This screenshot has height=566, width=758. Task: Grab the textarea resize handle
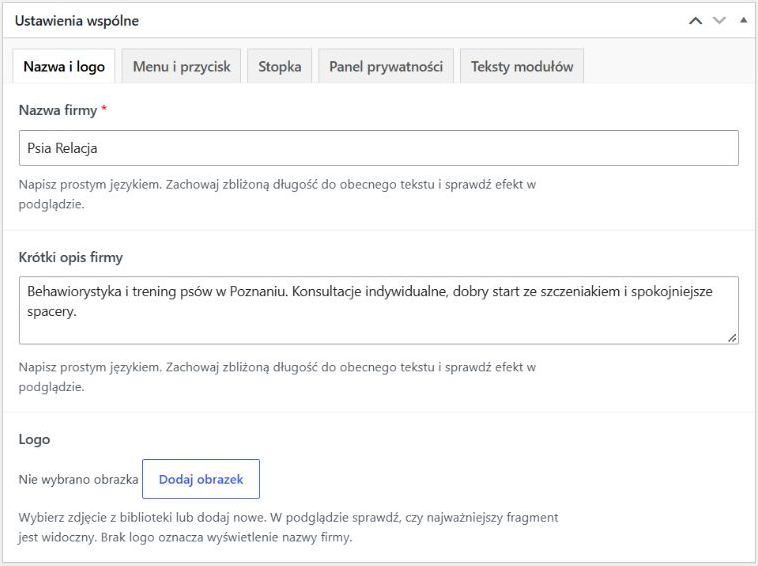click(x=732, y=338)
